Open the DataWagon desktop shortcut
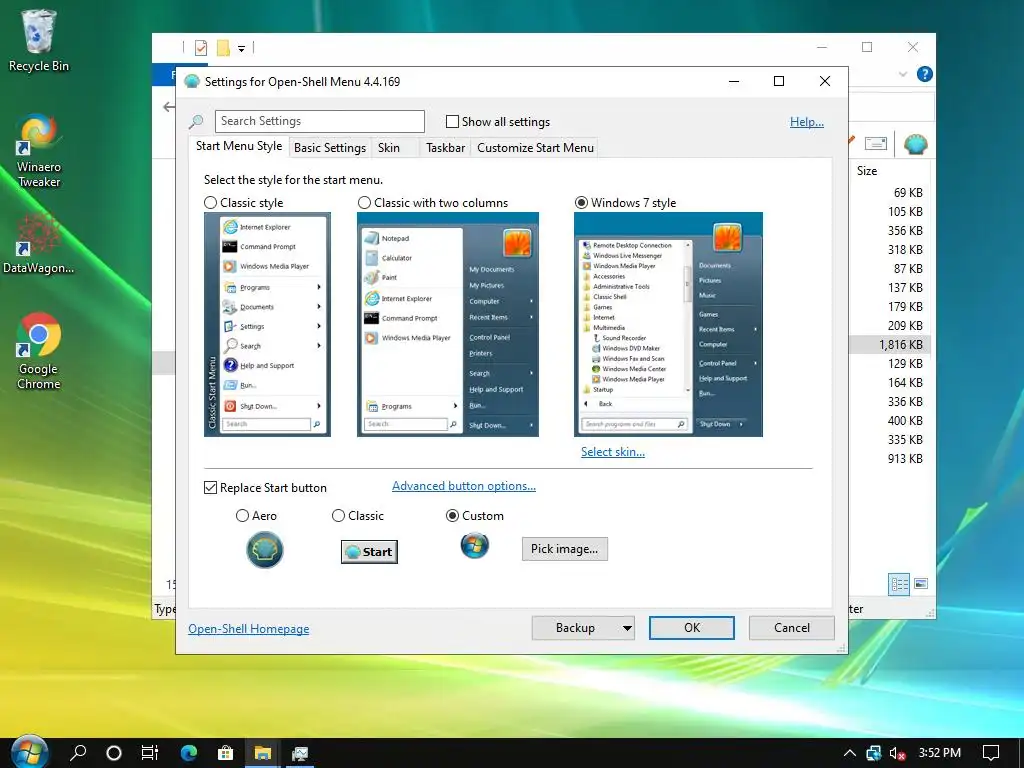 [x=38, y=243]
